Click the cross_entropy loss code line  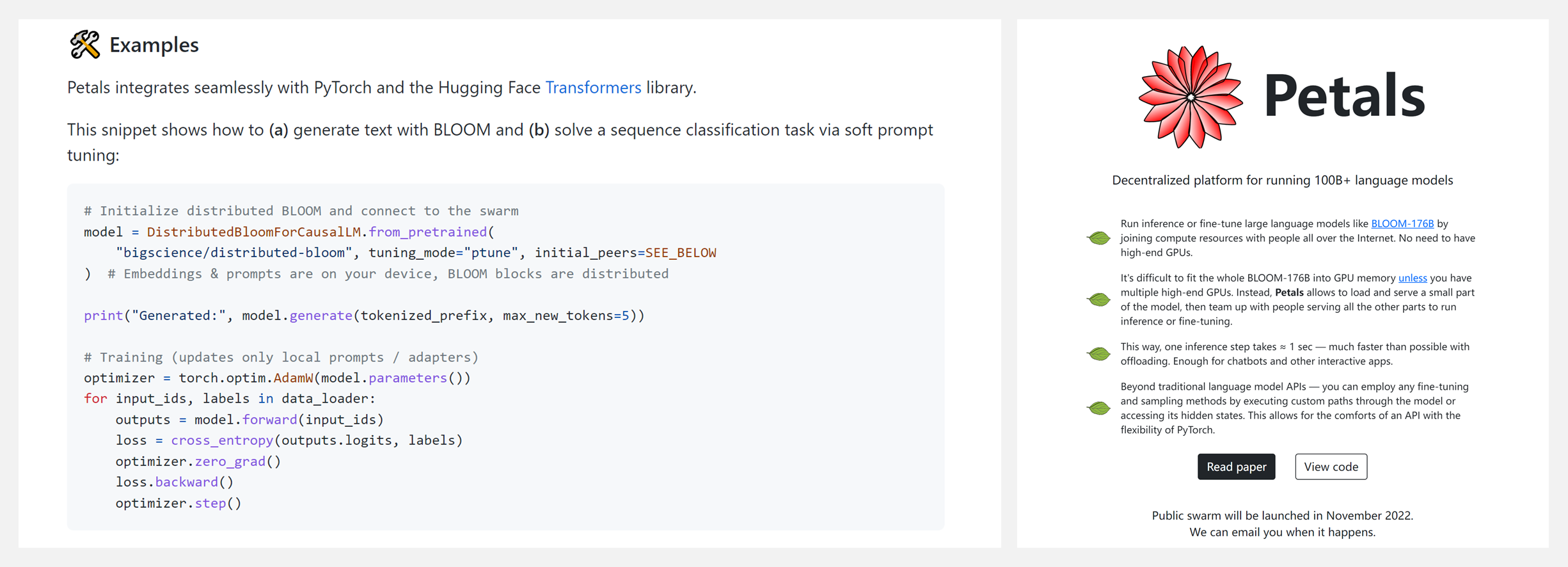pyautogui.click(x=289, y=440)
